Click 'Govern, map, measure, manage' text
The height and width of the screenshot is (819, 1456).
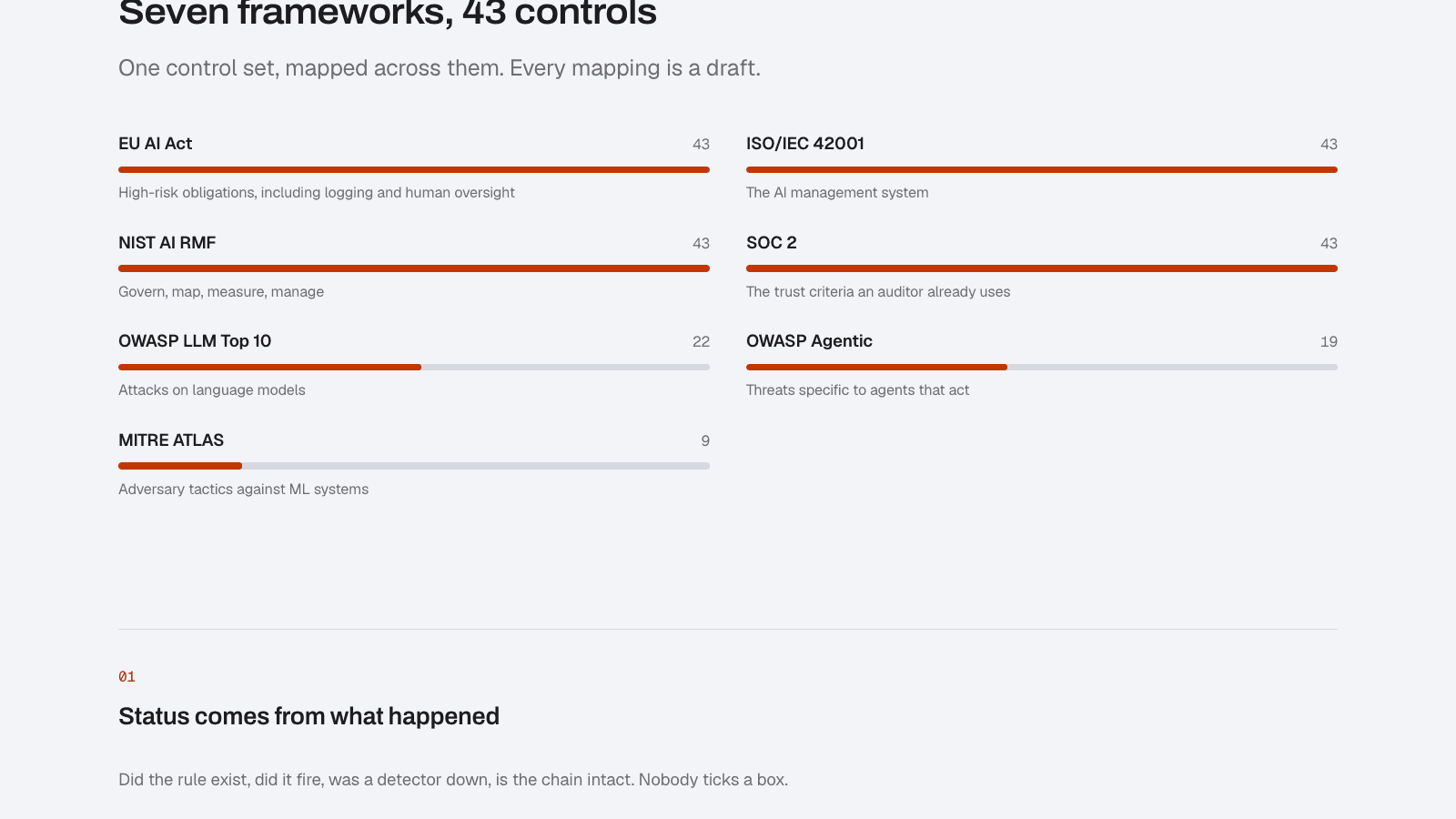(221, 292)
